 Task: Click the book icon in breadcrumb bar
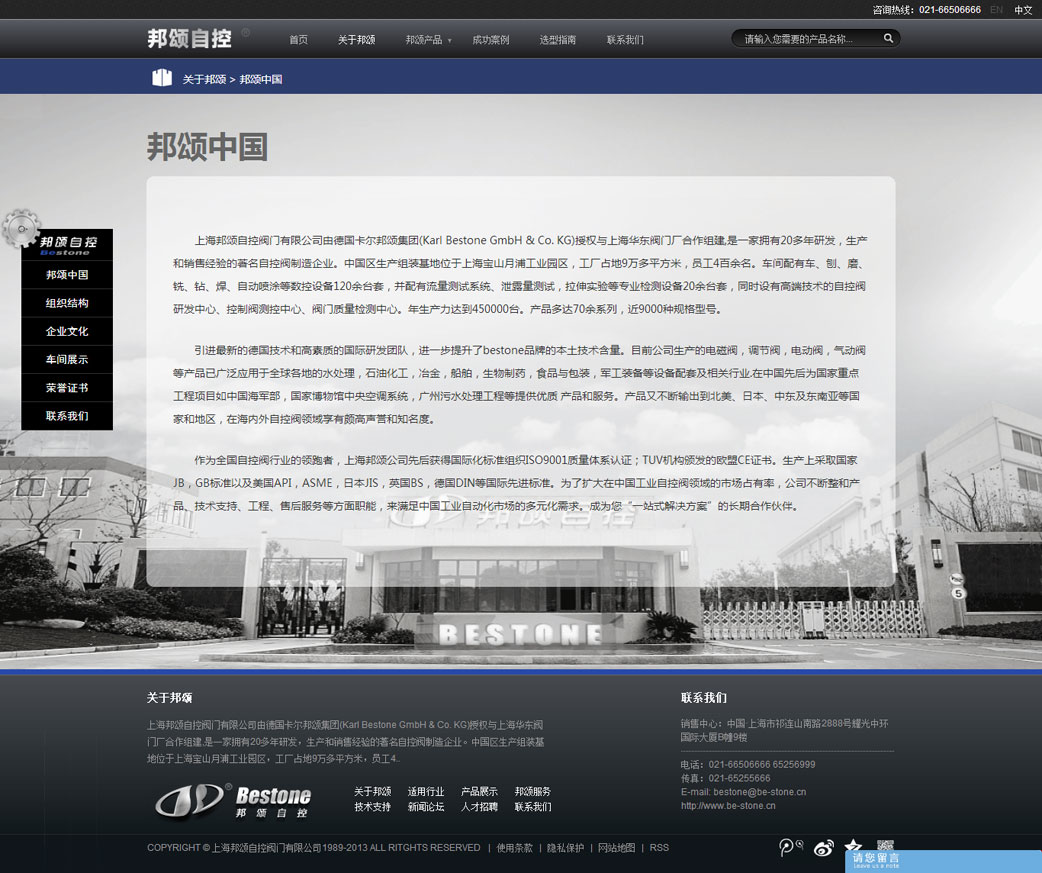coord(161,78)
